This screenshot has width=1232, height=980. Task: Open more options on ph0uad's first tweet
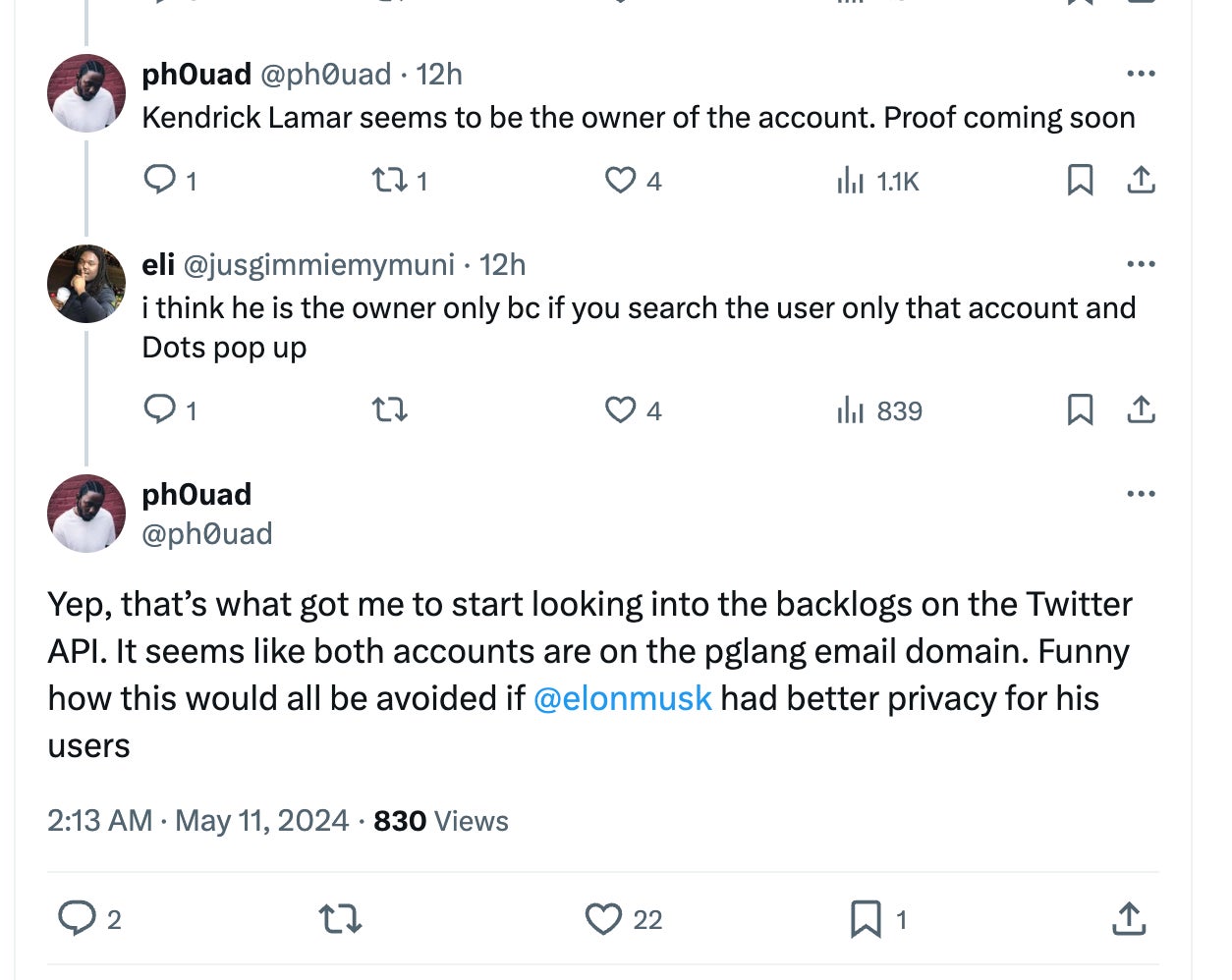(1141, 74)
